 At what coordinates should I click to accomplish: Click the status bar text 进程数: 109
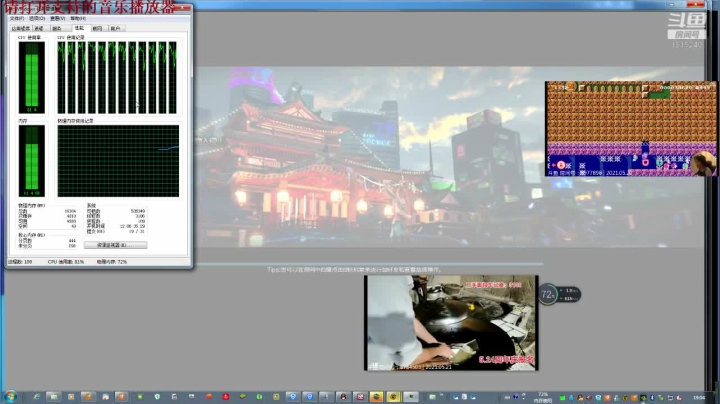pos(20,262)
